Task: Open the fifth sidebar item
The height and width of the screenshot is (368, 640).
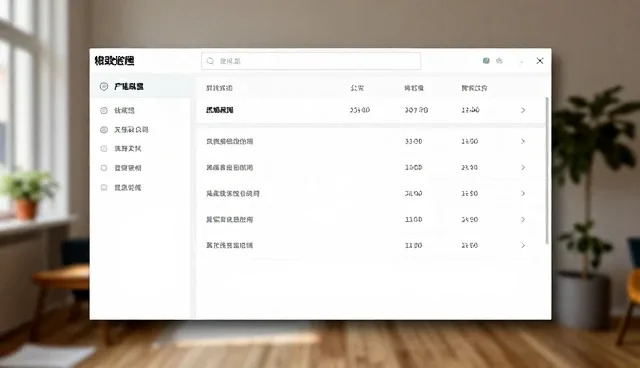Action: [x=127, y=168]
